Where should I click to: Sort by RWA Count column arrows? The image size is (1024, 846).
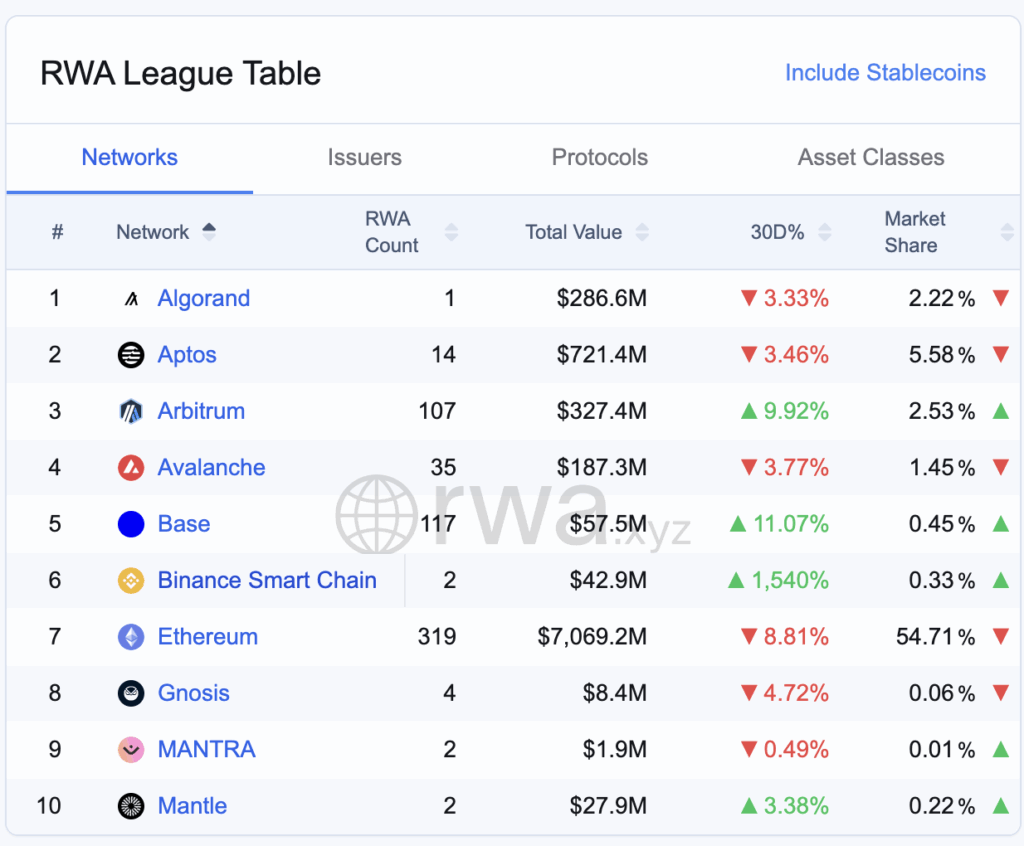coord(451,232)
